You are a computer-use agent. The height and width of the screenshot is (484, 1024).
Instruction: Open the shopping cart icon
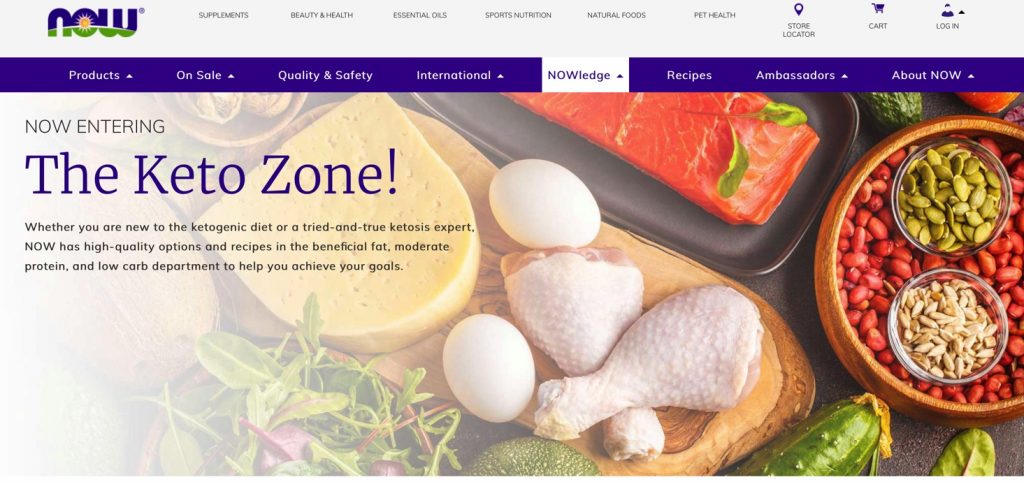click(878, 8)
